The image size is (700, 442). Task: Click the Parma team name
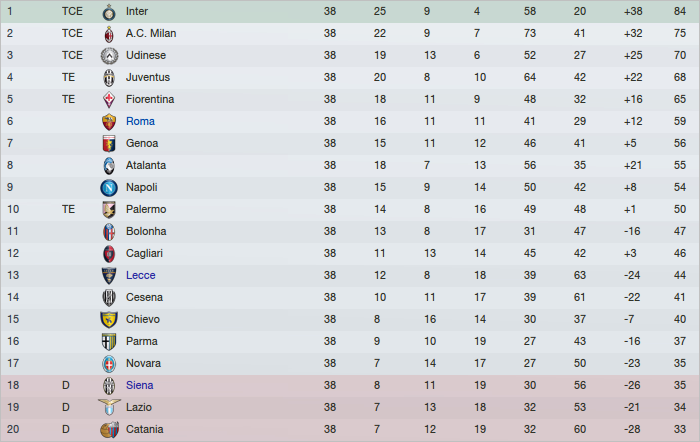(142, 341)
